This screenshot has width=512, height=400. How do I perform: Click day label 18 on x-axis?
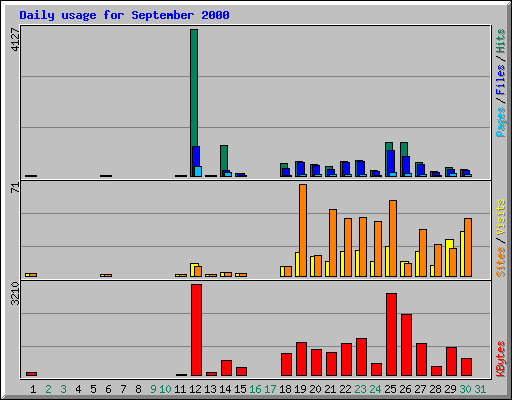(x=285, y=389)
